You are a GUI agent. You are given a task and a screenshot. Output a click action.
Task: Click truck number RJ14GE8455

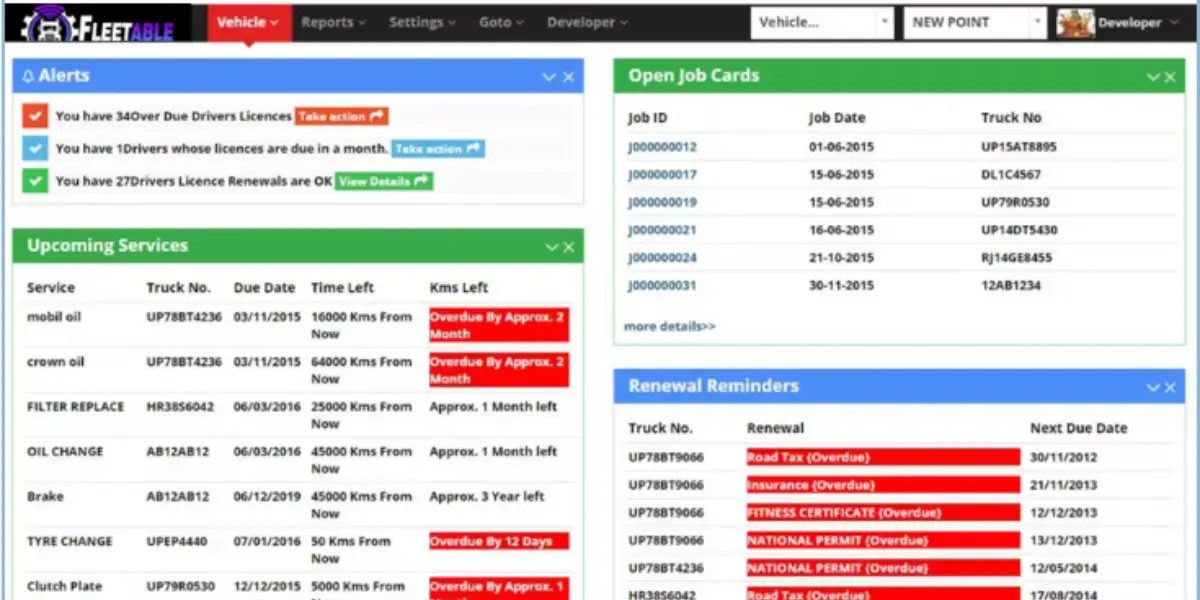point(1017,258)
